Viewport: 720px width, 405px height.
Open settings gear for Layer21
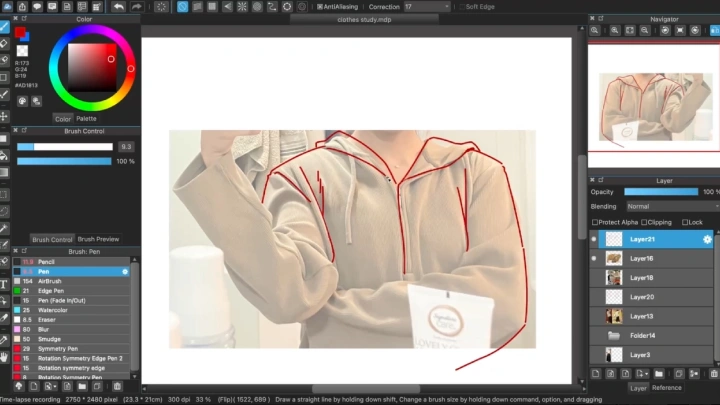pos(708,239)
